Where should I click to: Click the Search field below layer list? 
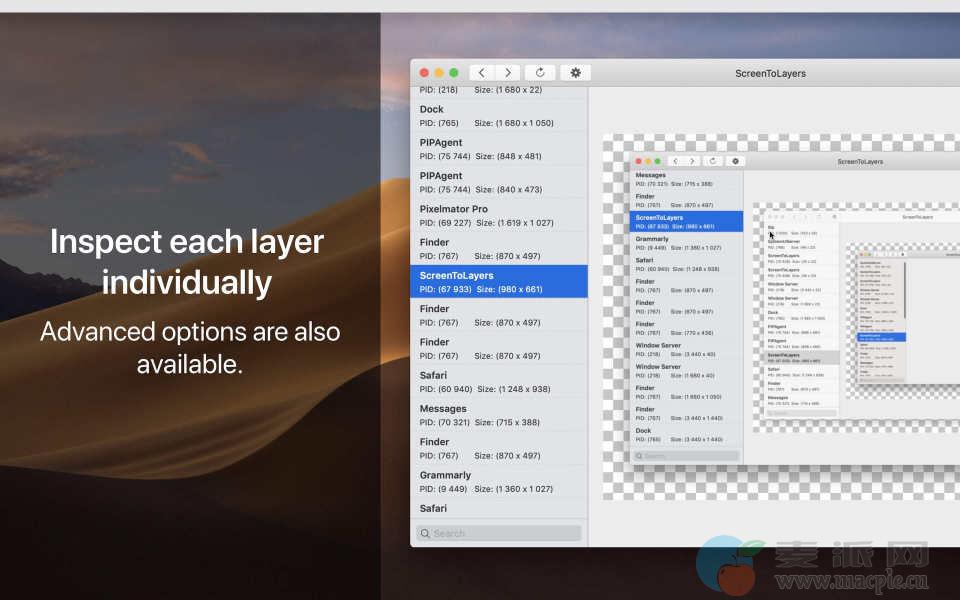point(499,533)
